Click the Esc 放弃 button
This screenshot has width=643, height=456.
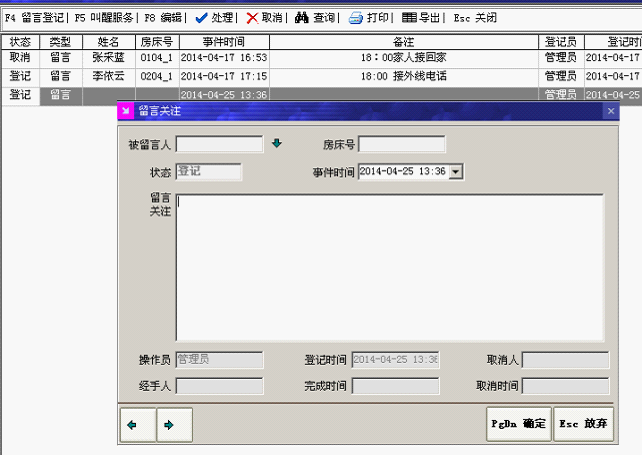click(583, 424)
